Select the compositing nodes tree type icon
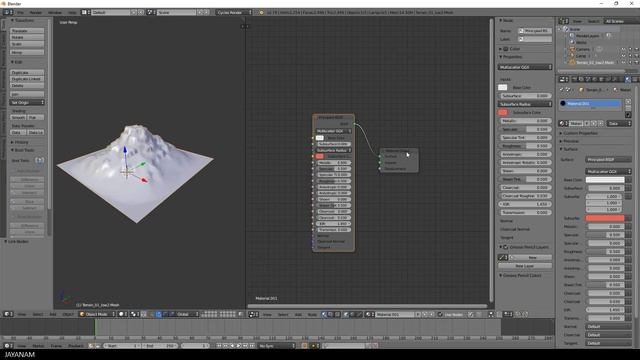 click(330, 314)
